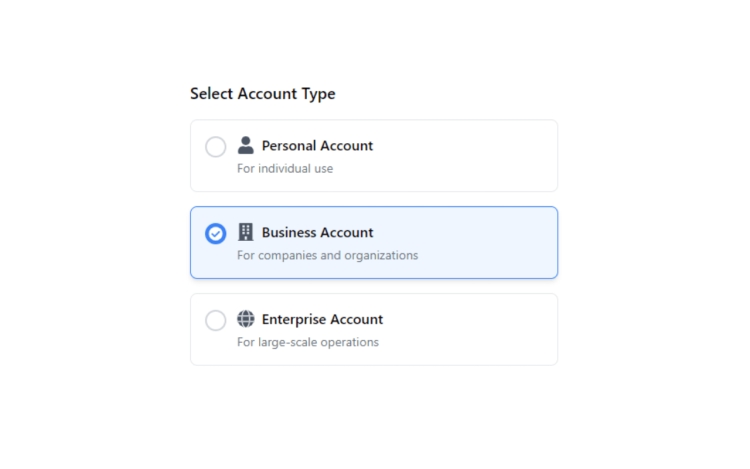
Task: Click the person silhouette icon
Action: pyautogui.click(x=245, y=145)
